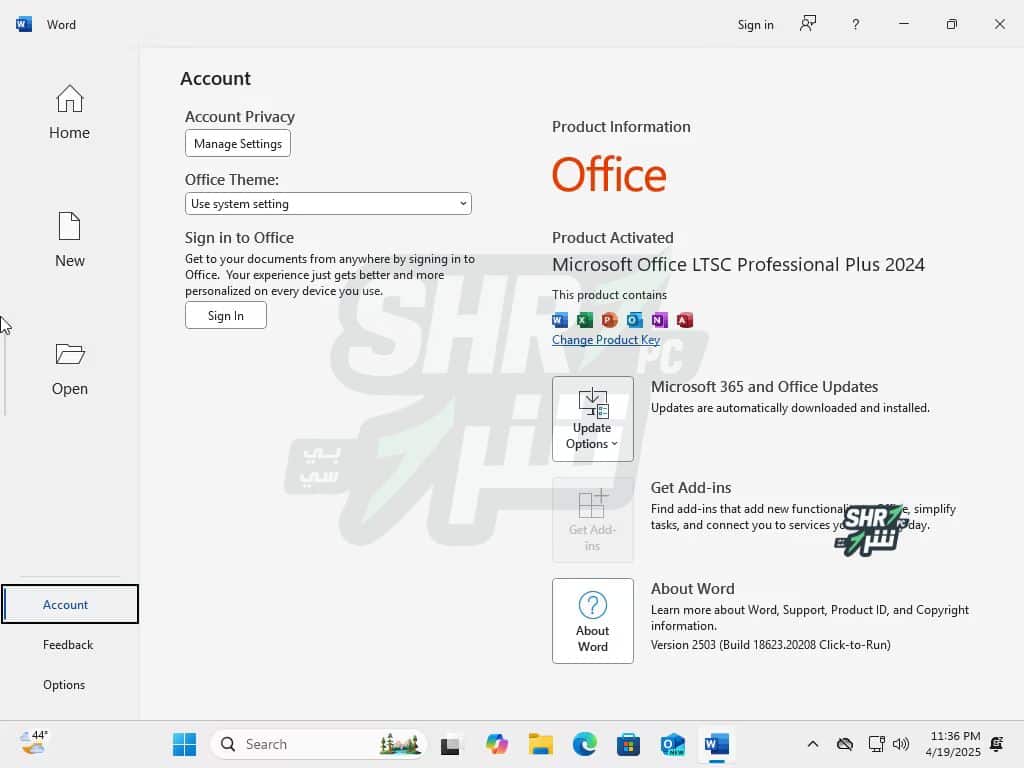
Task: Click the Change Product Key link
Action: tap(606, 340)
